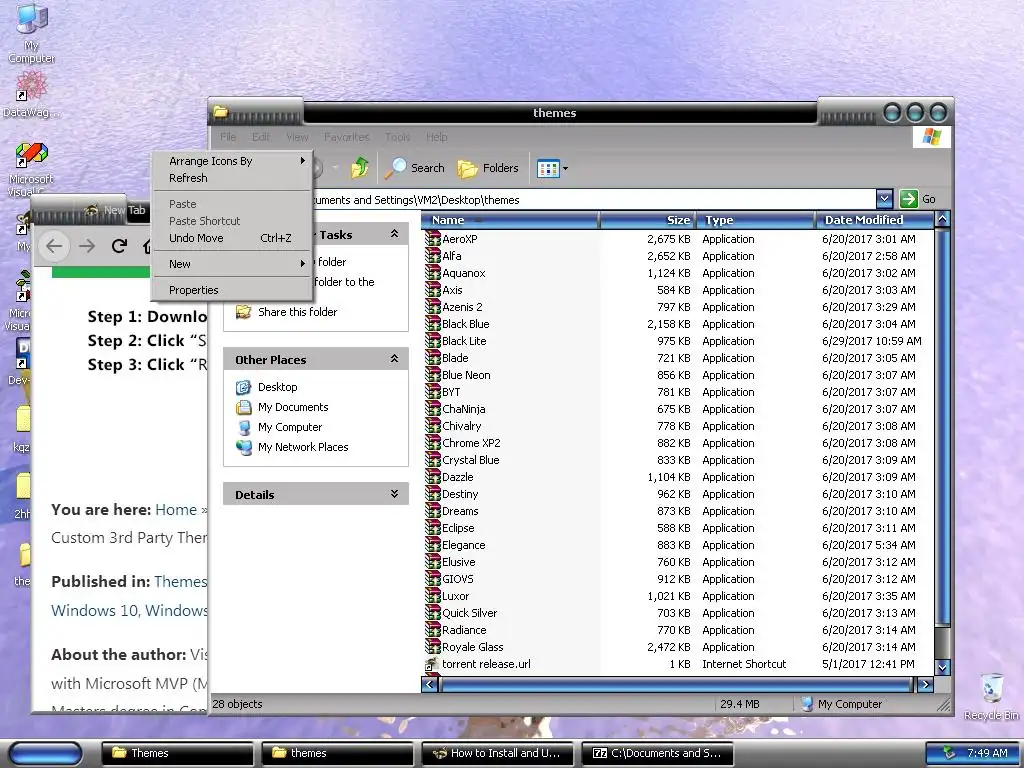This screenshot has height=768, width=1024.
Task: Choose Properties in the context menu
Action: point(231,290)
